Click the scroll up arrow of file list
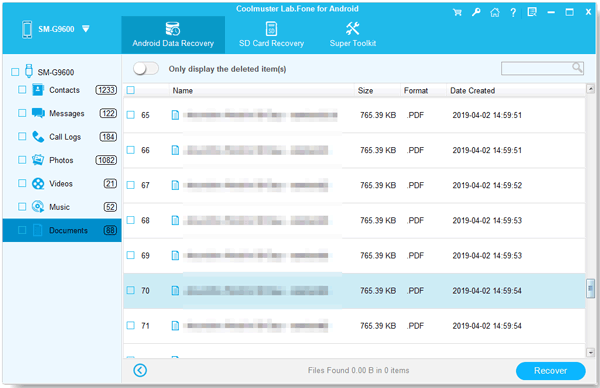Viewport: 600px width, 388px height. (x=590, y=89)
